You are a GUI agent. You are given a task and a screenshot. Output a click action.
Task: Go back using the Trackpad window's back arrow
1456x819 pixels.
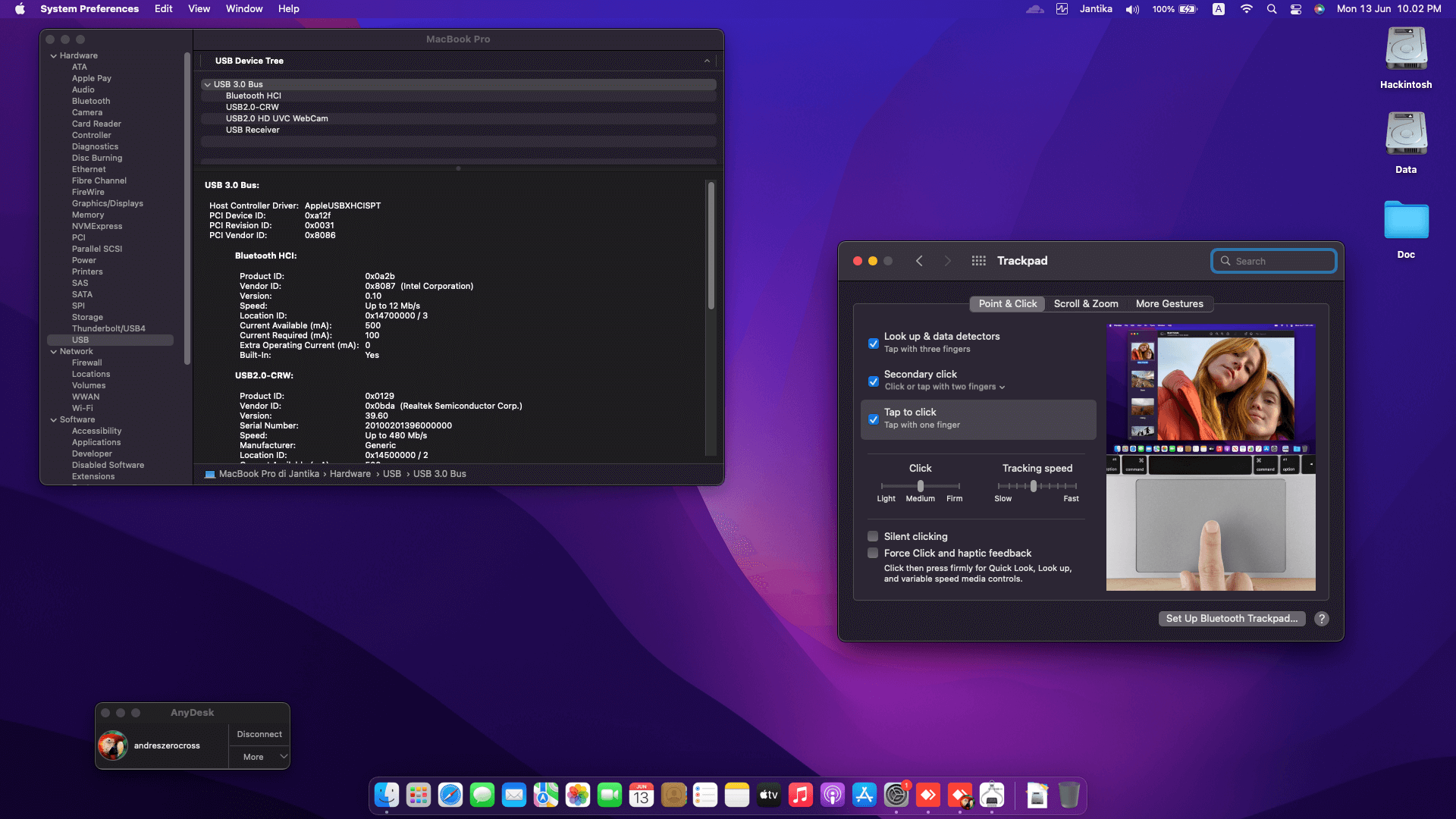919,261
